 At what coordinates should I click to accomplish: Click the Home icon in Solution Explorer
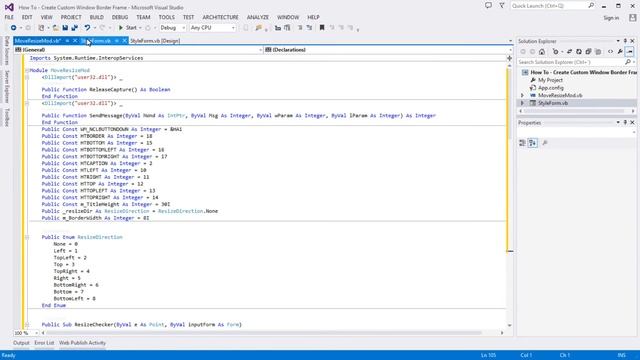542,52
